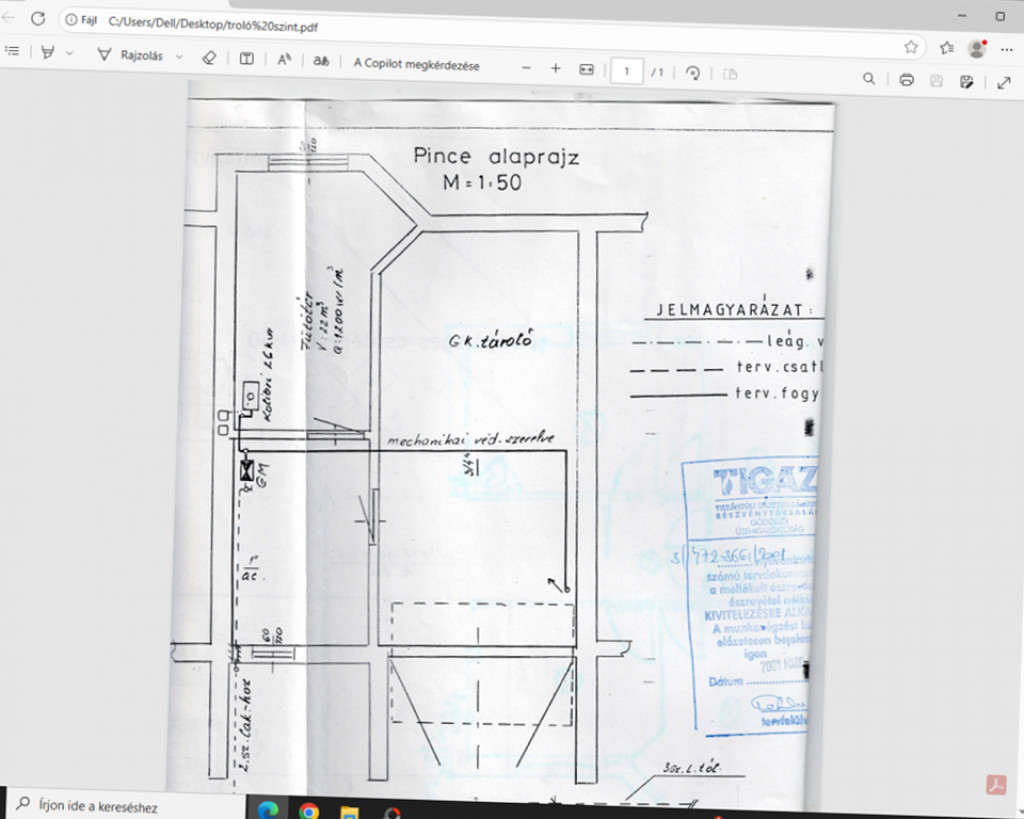Rotate the PDF page
The image size is (1024, 819).
pyautogui.click(x=692, y=72)
